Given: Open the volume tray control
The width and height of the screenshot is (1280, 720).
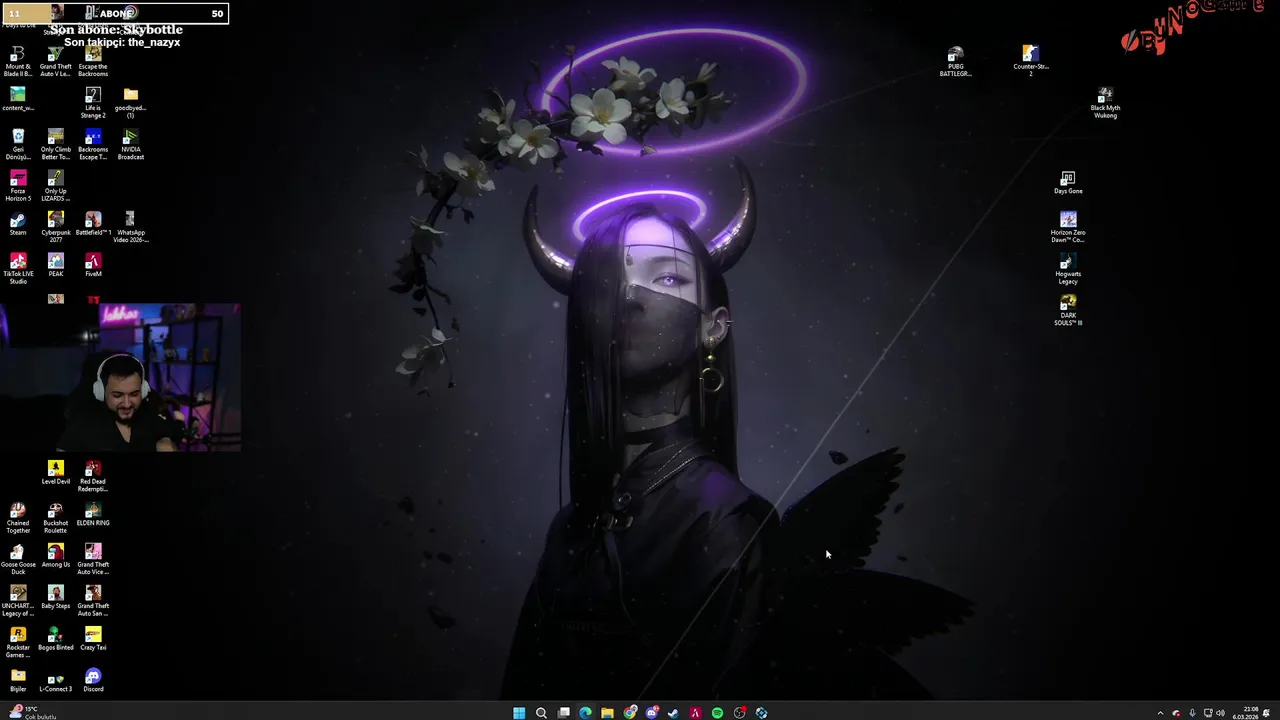Looking at the screenshot, I should click(x=1220, y=713).
